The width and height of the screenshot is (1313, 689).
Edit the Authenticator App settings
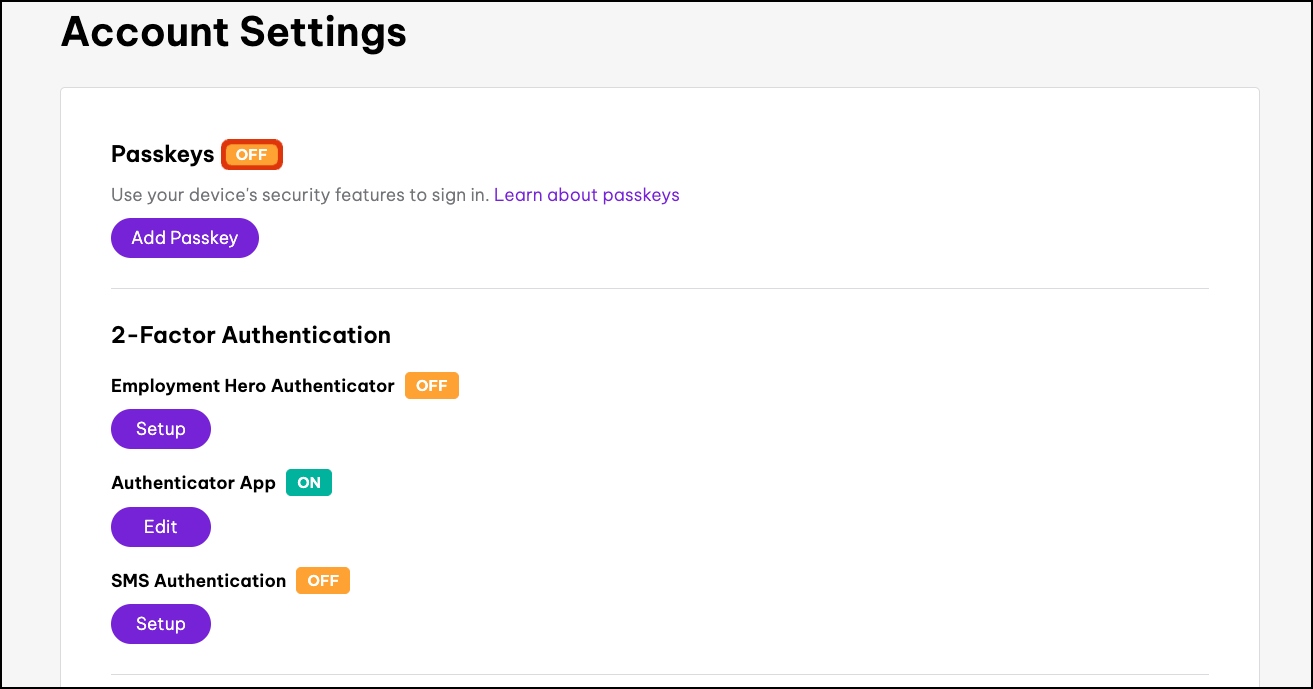pos(160,527)
